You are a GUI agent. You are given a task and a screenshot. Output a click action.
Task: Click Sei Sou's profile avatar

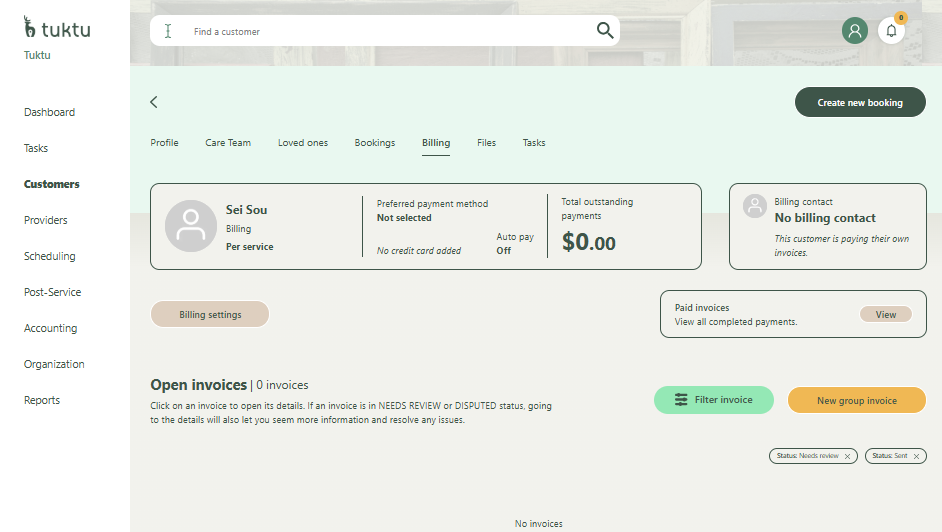[190, 226]
